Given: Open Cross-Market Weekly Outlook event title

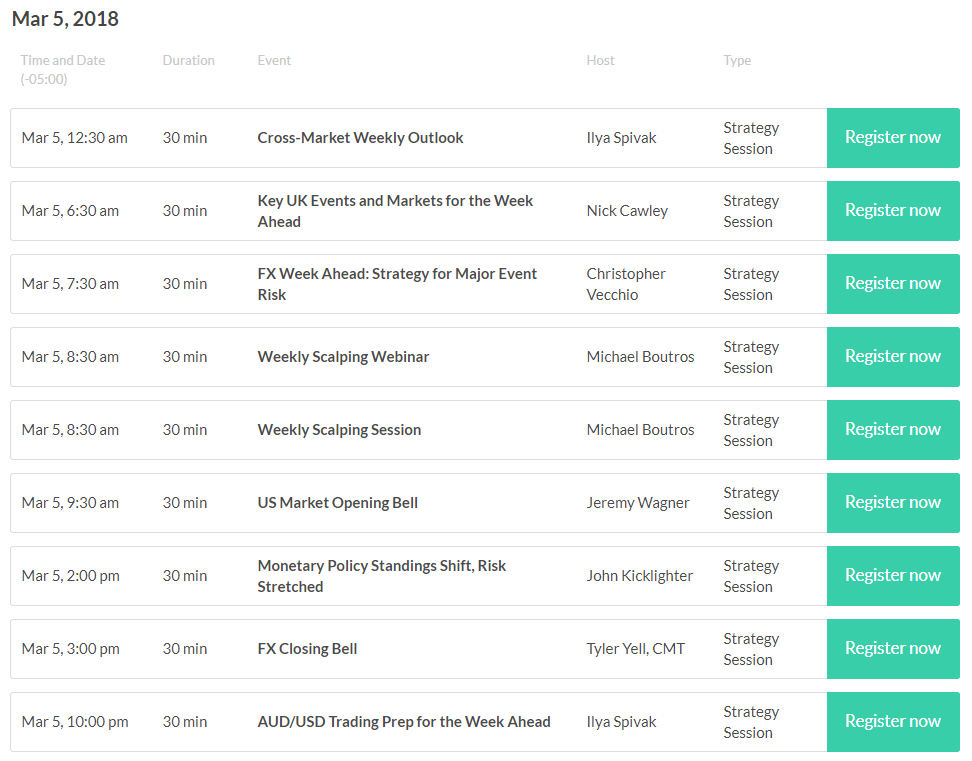Looking at the screenshot, I should pos(360,138).
